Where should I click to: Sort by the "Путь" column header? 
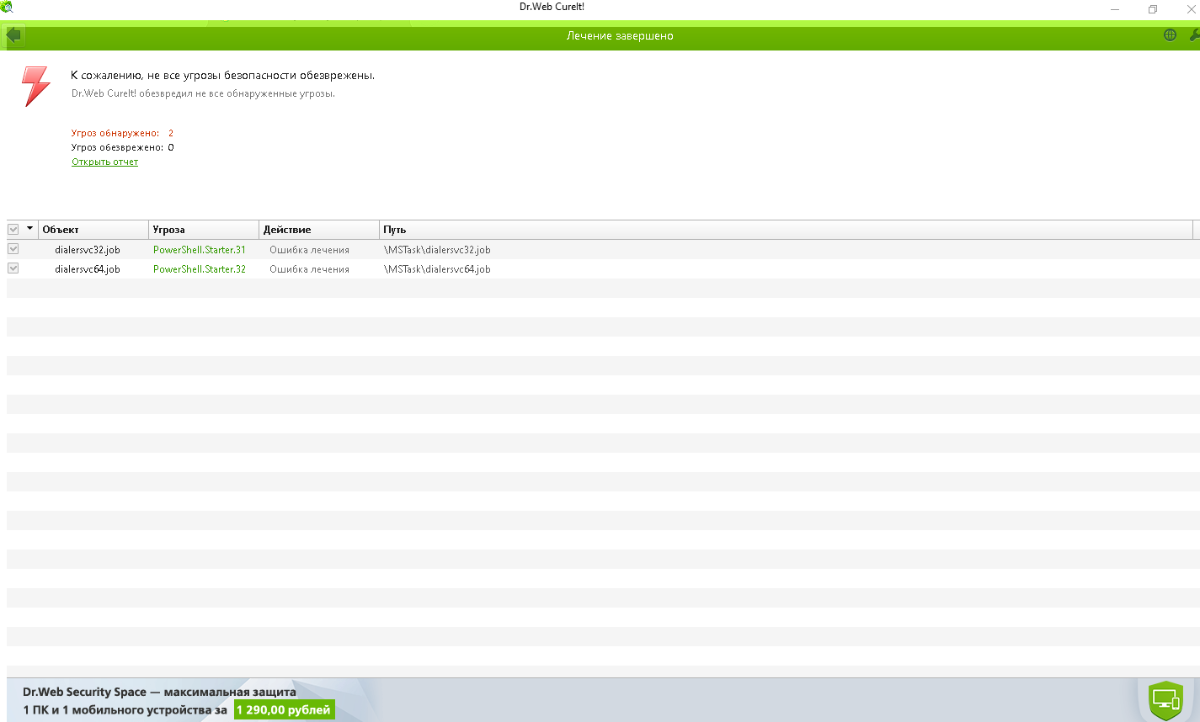[786, 230]
